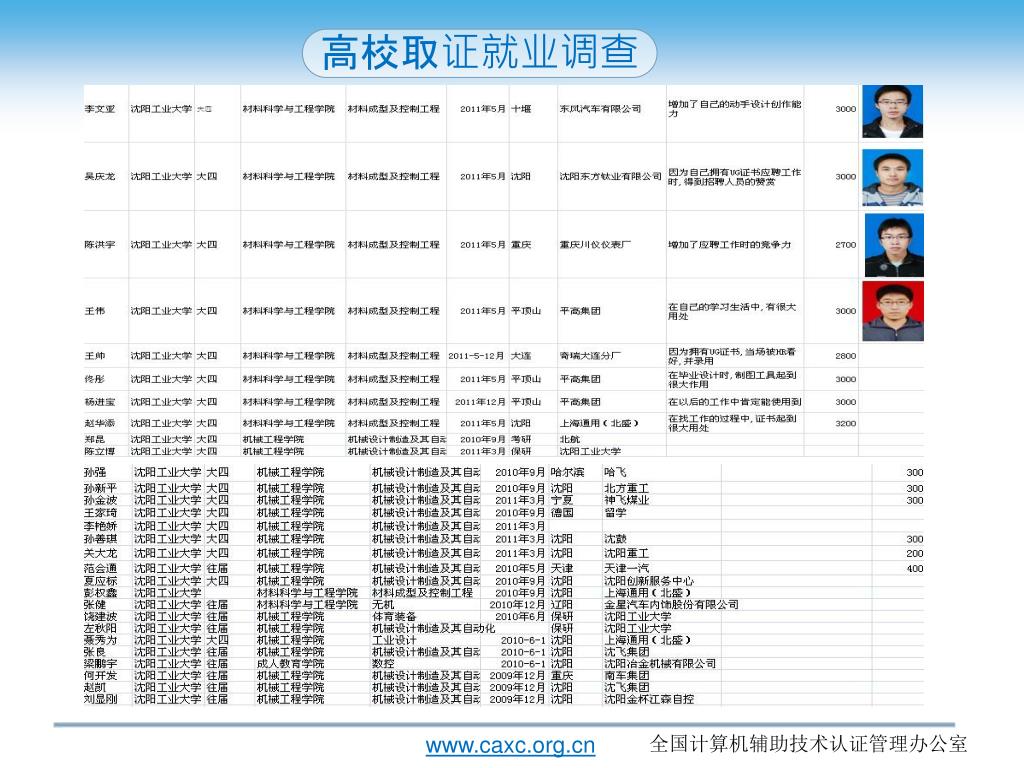
Task: Click the company cell 奇瑞大连分厂
Action: (x=590, y=356)
